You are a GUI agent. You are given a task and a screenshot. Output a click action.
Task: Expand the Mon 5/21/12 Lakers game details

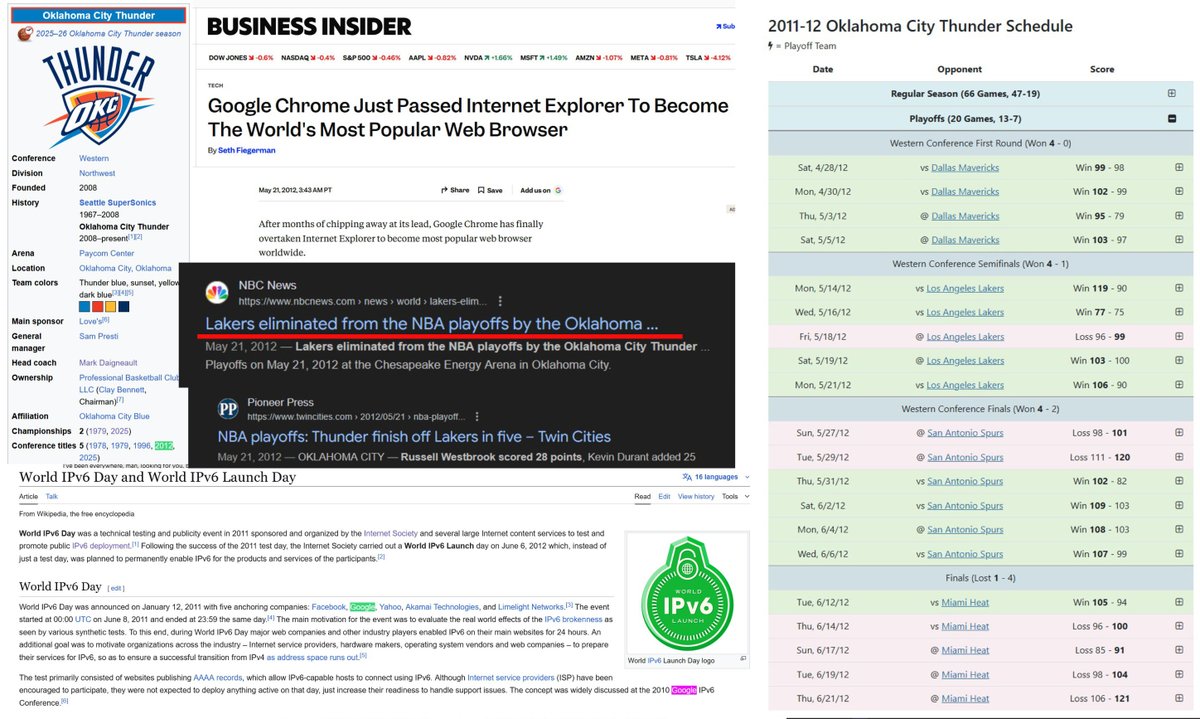tap(1179, 384)
